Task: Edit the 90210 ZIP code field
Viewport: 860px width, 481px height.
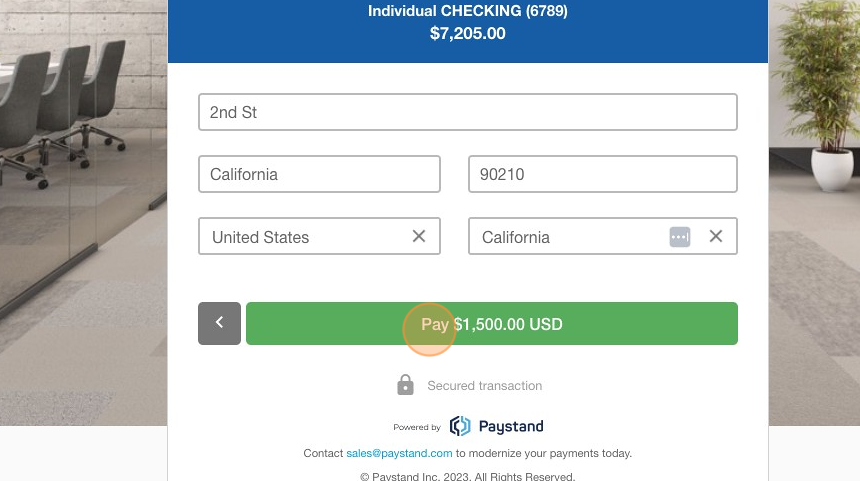Action: pos(603,174)
